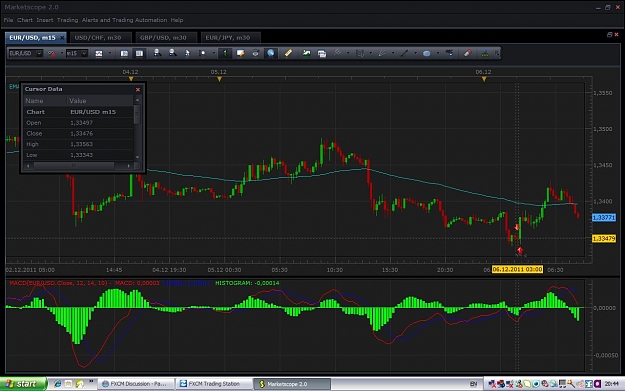625x391 pixels.
Task: Expand arrow next to pen tool
Action: [393, 53]
